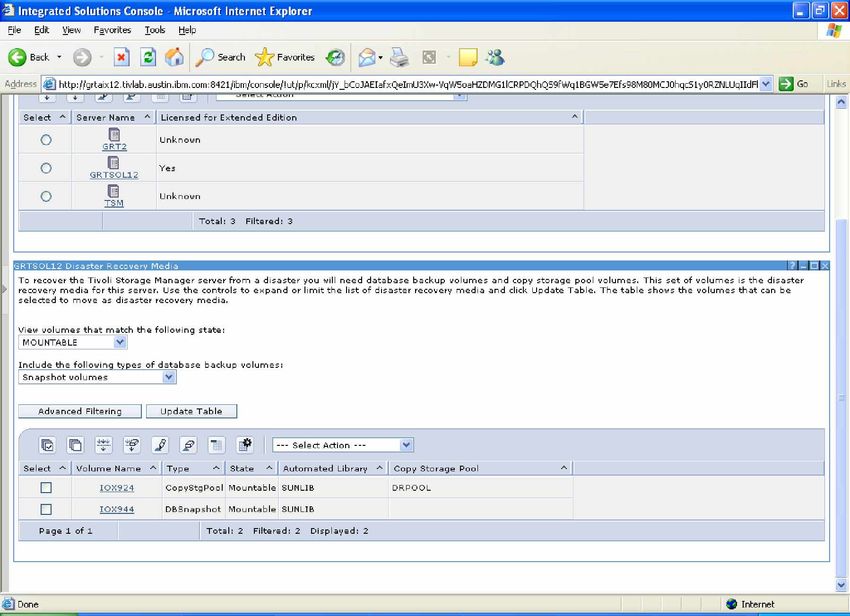Go to the browser Home page

[174, 57]
